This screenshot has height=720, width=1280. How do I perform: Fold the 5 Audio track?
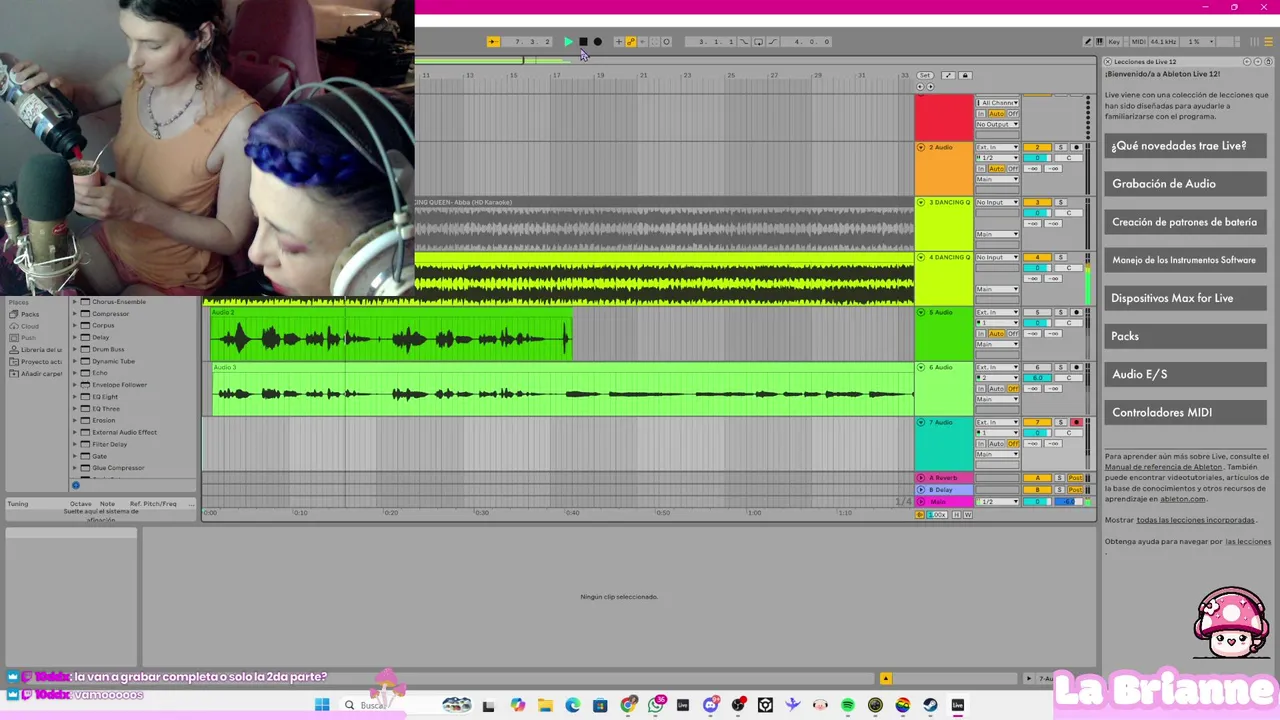point(921,312)
